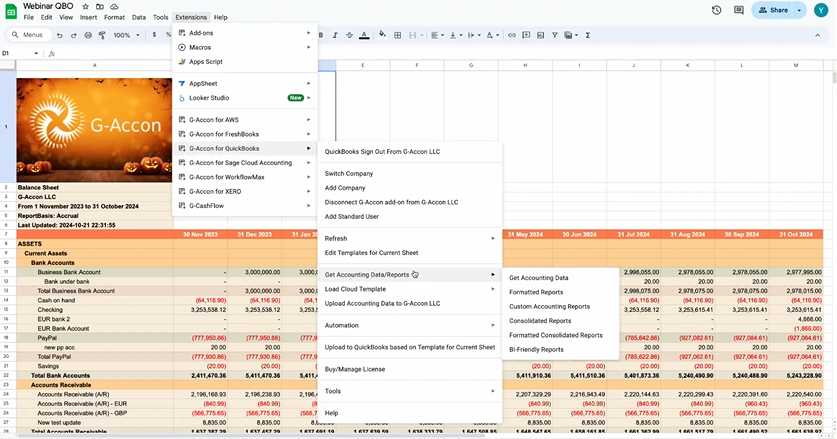The image size is (837, 439).
Task: Open the Macros submenu
Action: pyautogui.click(x=245, y=47)
